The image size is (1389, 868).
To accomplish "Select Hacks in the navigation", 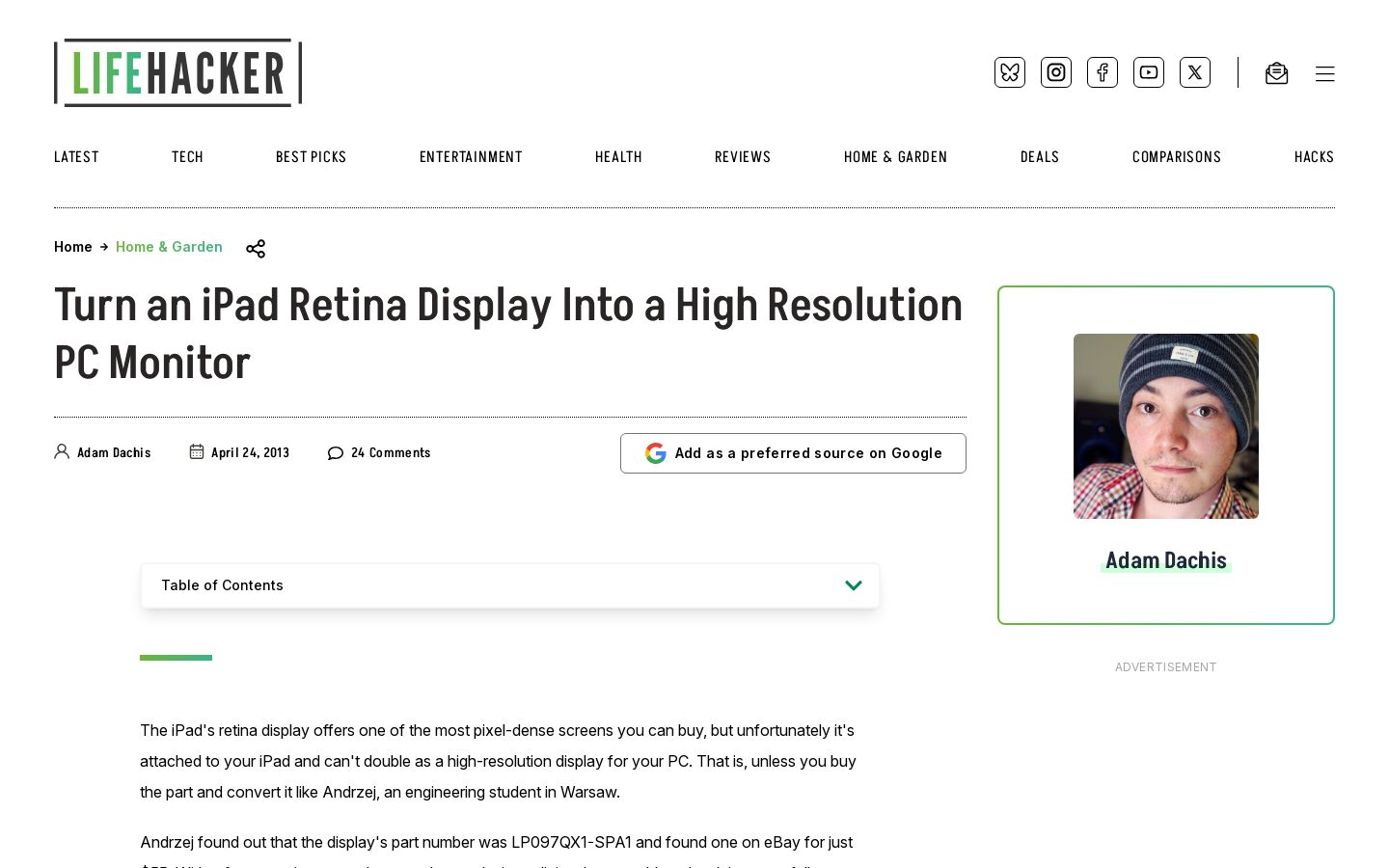I will [x=1314, y=157].
